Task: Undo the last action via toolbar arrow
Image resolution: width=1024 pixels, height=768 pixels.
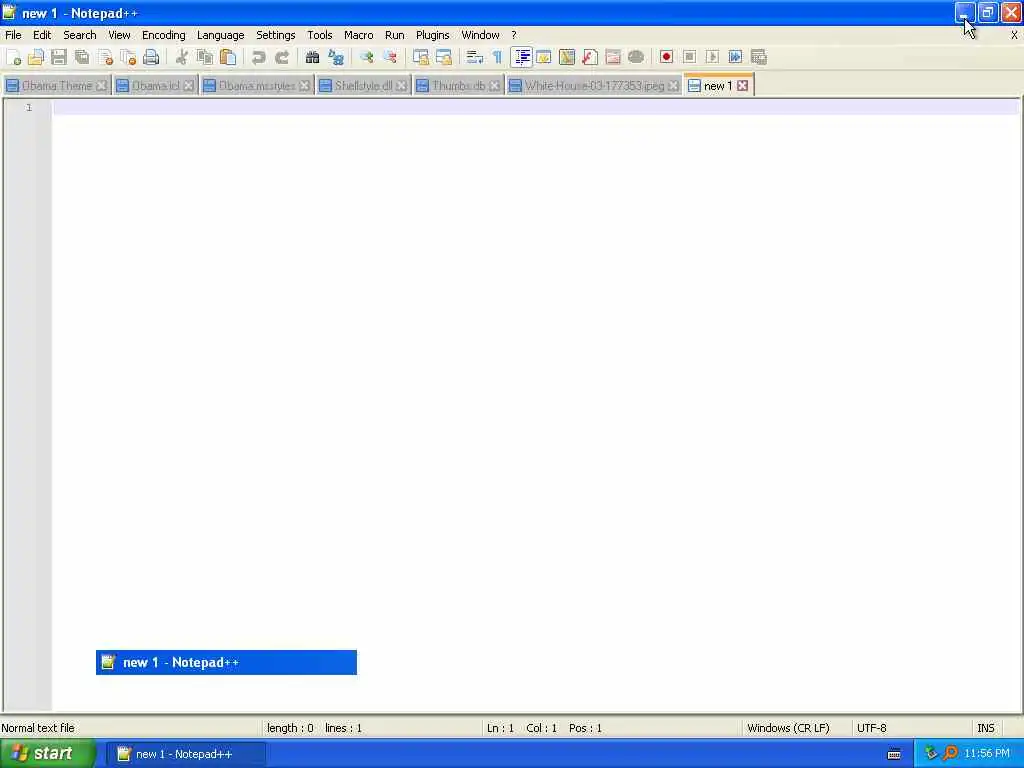Action: tap(259, 57)
